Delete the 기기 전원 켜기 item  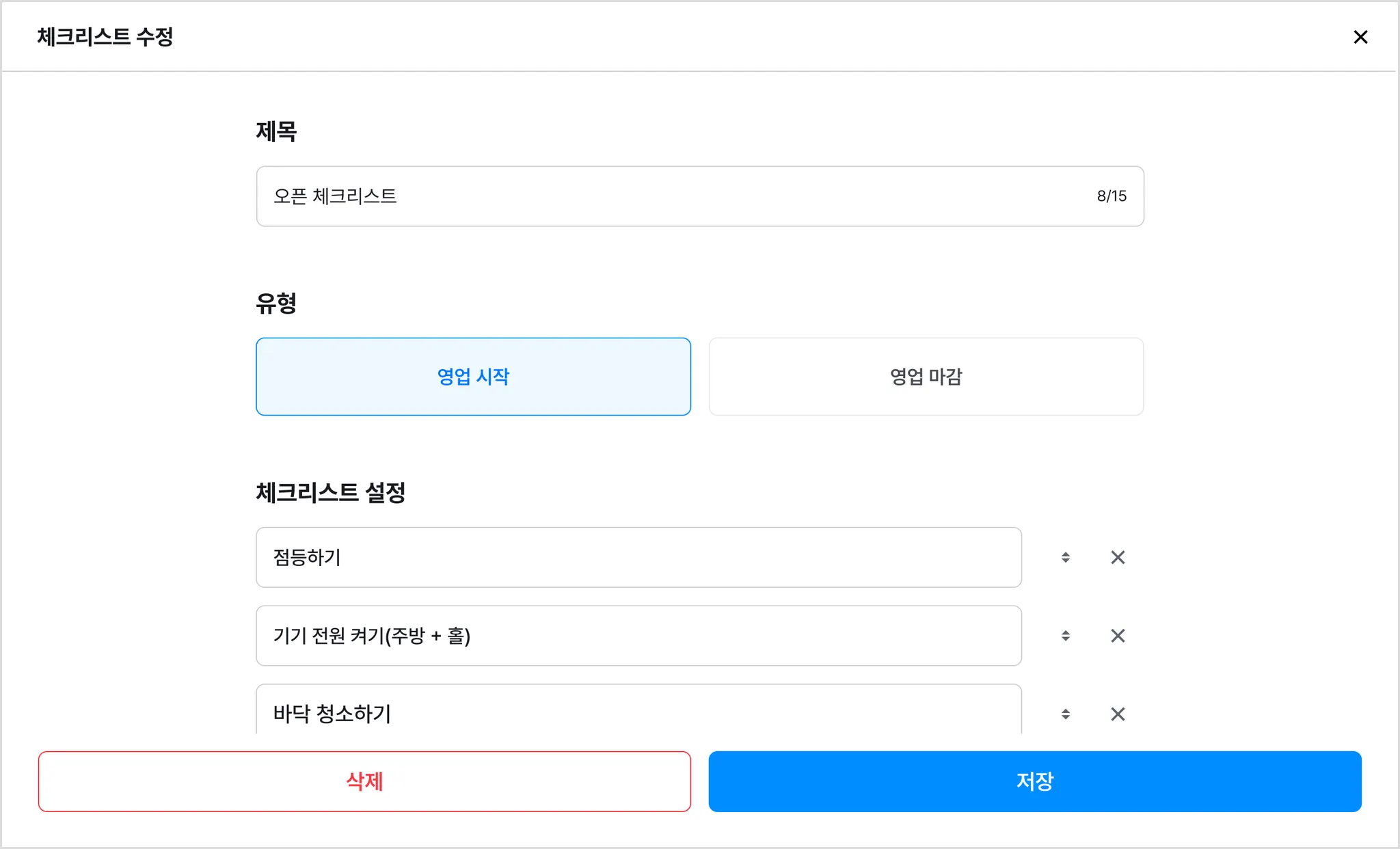pyautogui.click(x=1118, y=636)
